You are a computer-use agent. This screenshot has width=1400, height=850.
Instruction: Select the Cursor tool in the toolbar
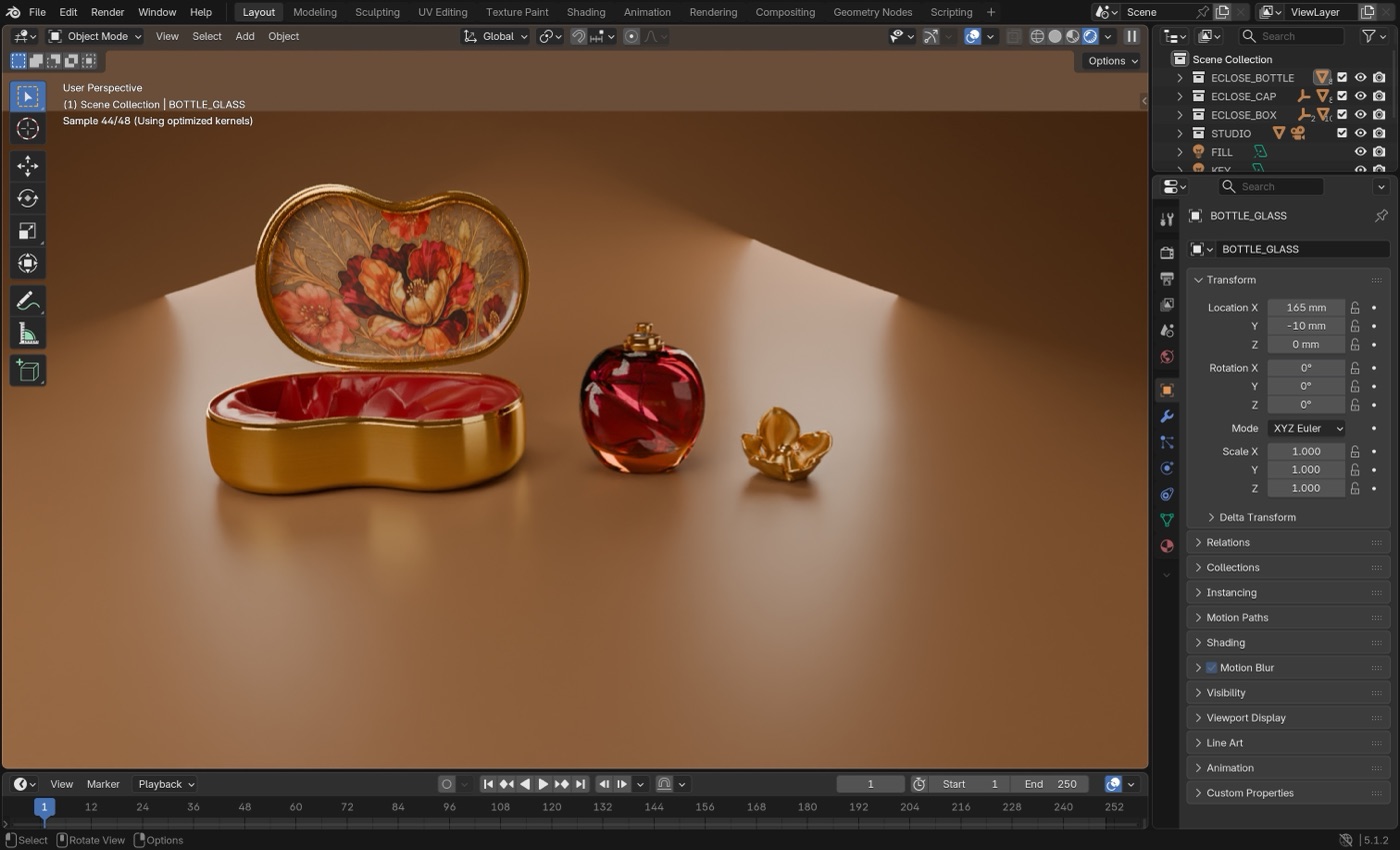(28, 129)
